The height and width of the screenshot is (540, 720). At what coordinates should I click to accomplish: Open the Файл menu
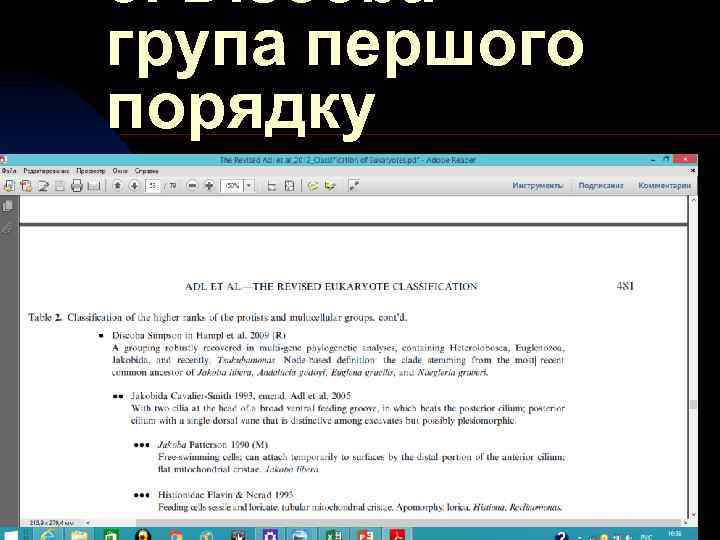[x=9, y=171]
